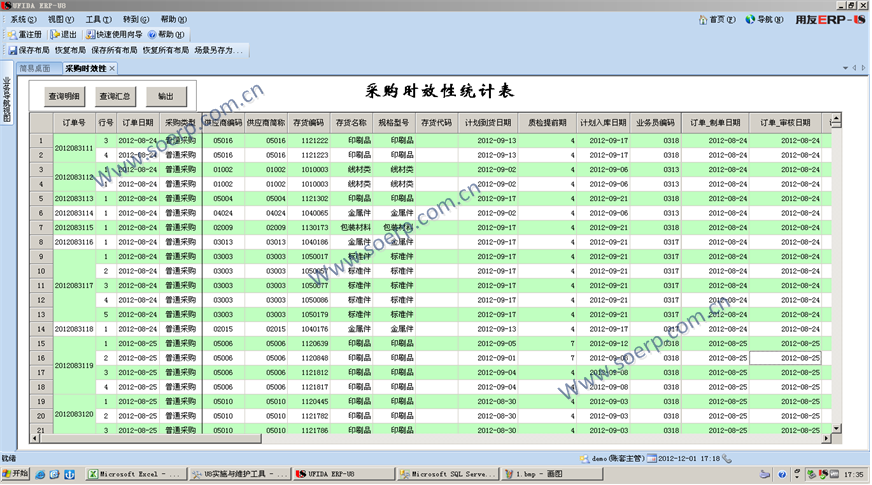Click the 质检提前期 column header

(x=547, y=122)
